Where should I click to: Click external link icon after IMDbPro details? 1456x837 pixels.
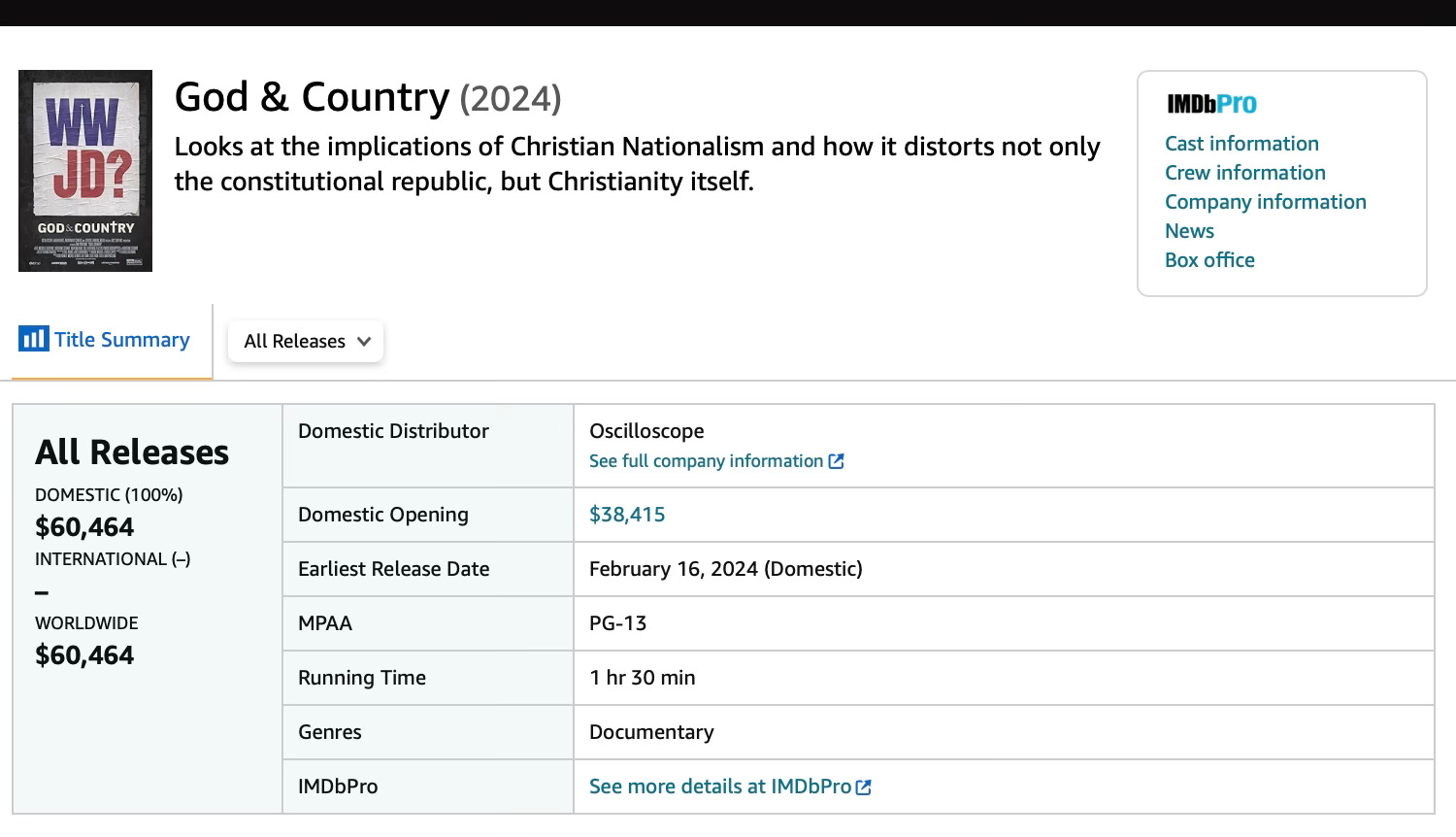pyautogui.click(x=864, y=787)
